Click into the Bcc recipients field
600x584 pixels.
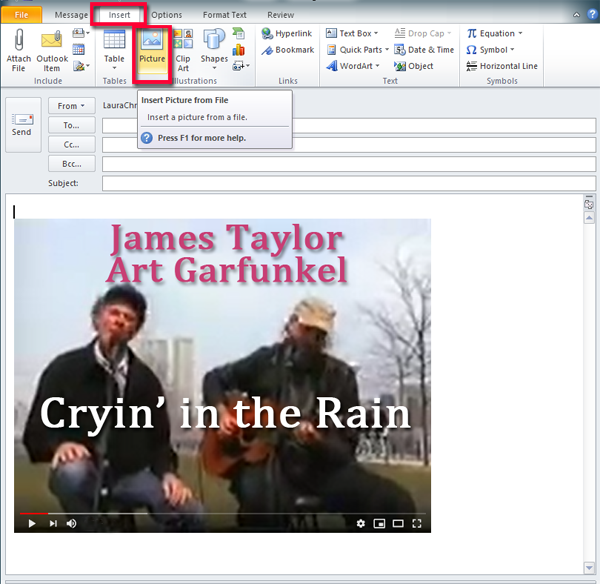[x=349, y=164]
